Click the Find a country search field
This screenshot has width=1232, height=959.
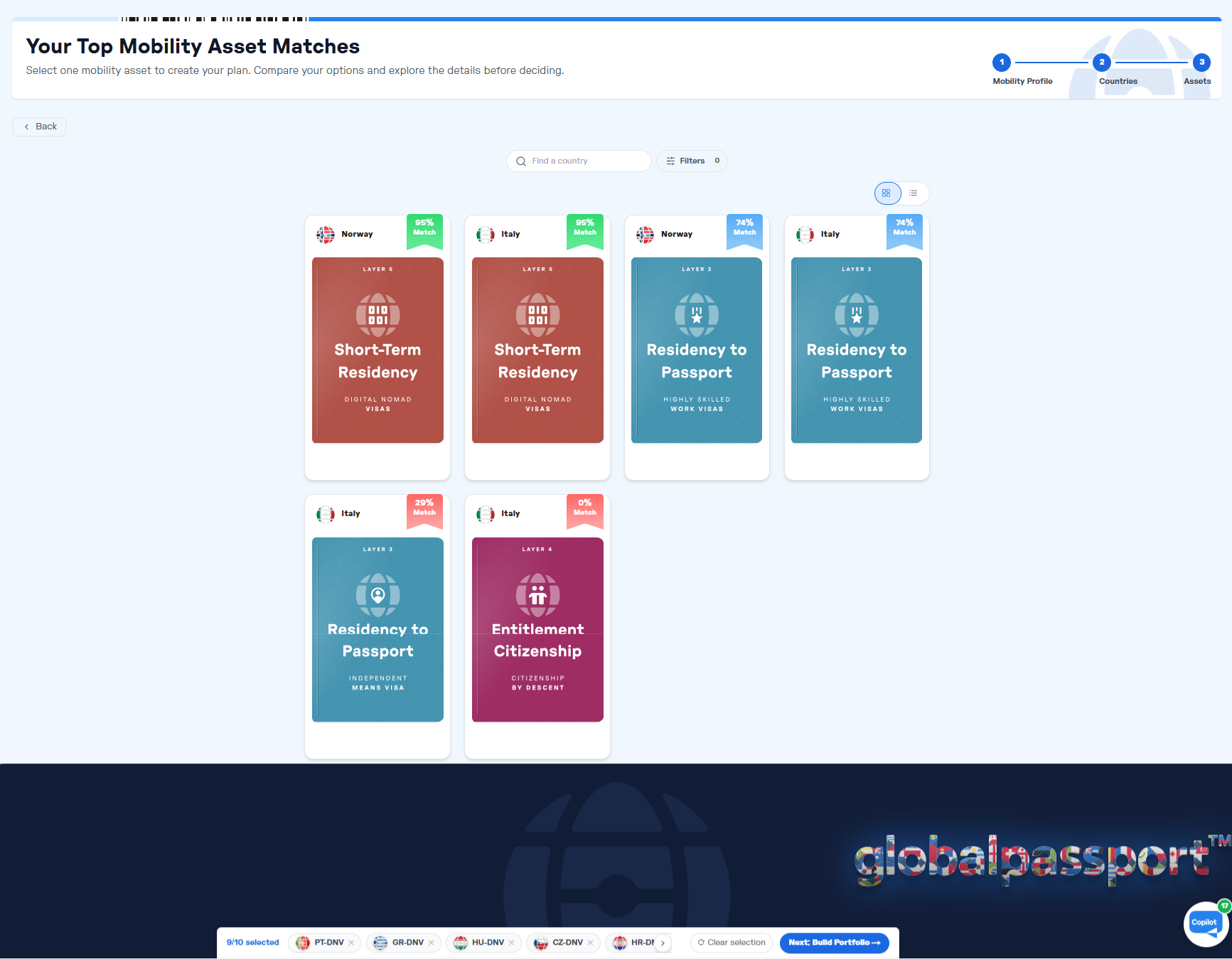579,161
